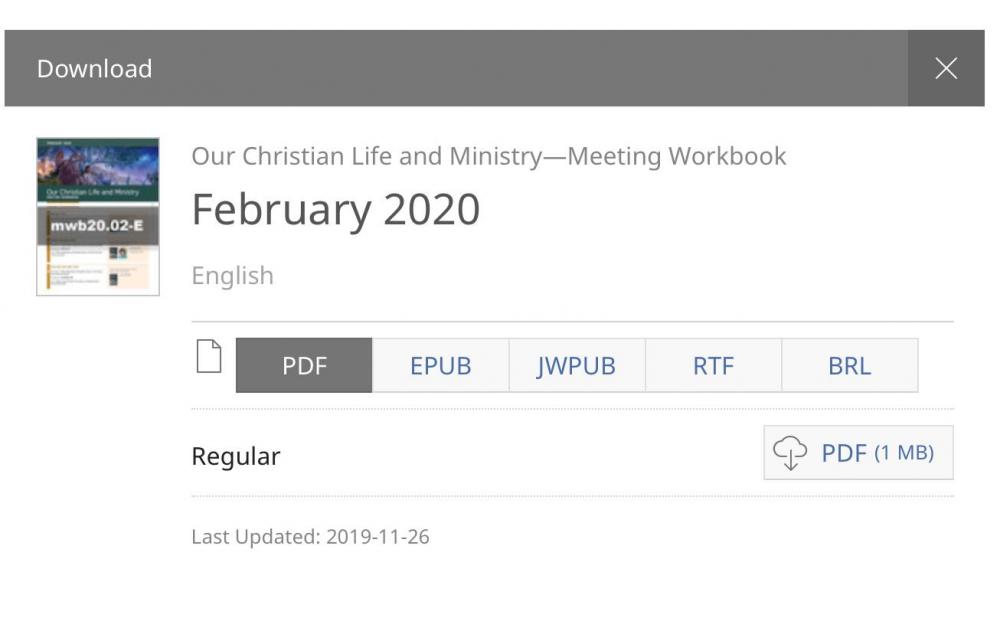
Task: Switch to the EPUB format tab
Action: click(x=440, y=366)
